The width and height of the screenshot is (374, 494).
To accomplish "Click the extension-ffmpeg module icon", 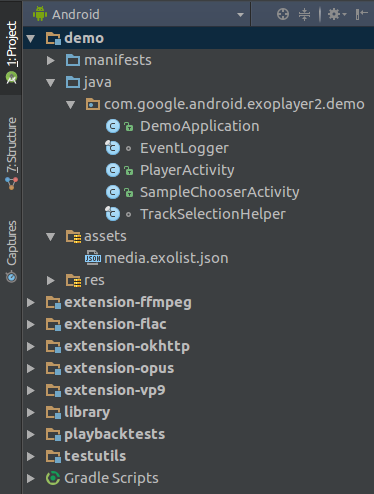I will (53, 302).
